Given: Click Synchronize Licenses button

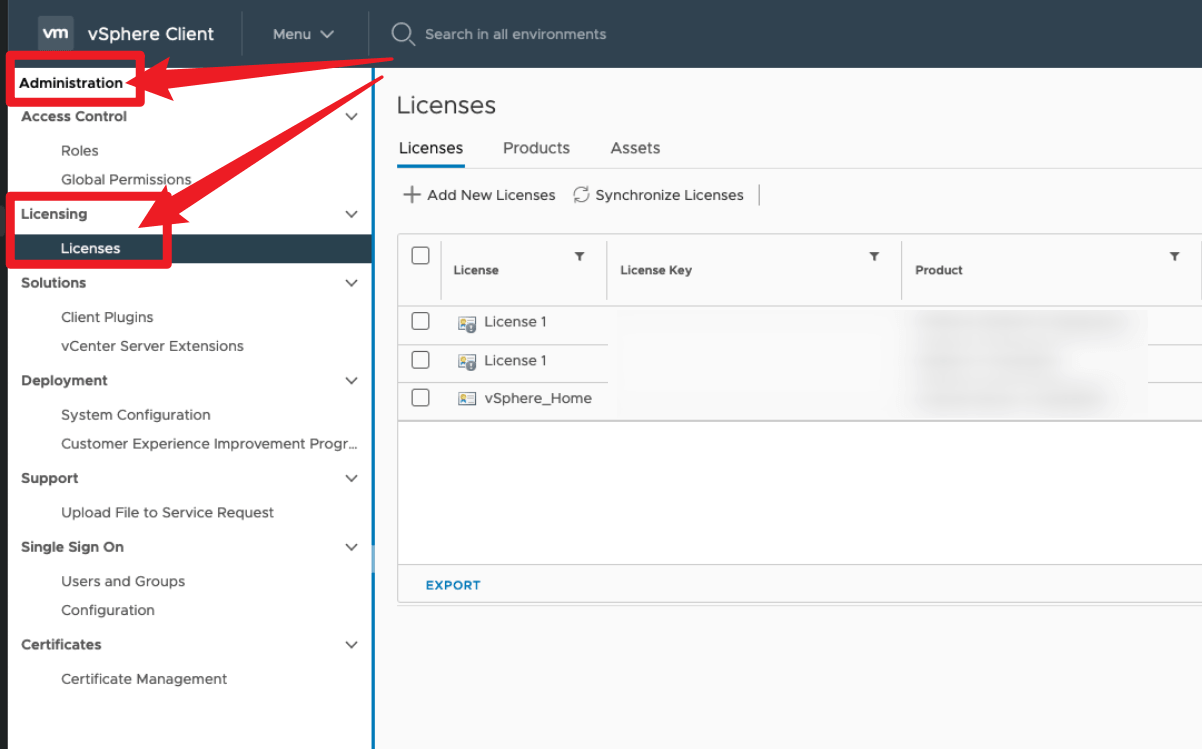Looking at the screenshot, I should click(x=658, y=195).
